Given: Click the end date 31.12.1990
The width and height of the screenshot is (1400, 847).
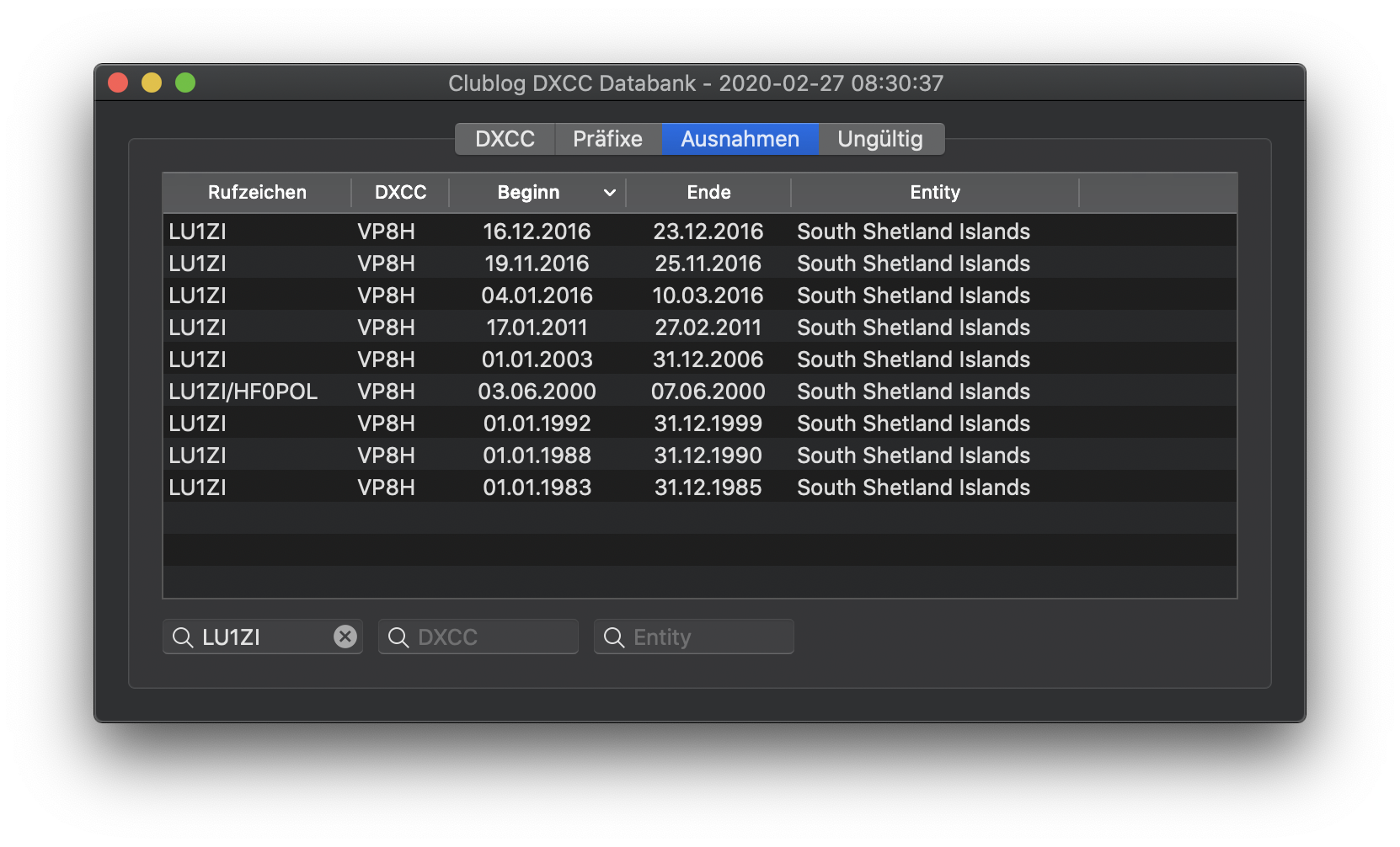Looking at the screenshot, I should click(708, 455).
